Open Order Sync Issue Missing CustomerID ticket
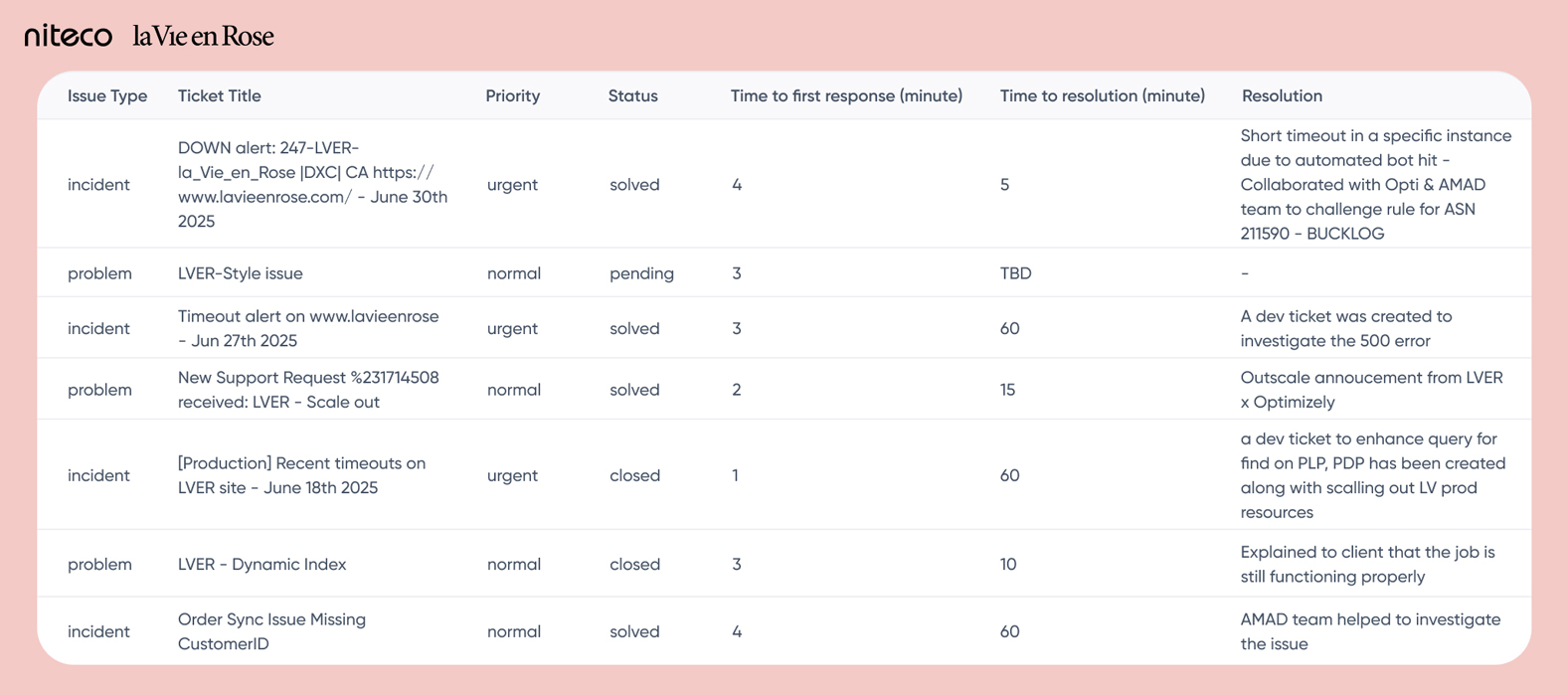The width and height of the screenshot is (1568, 695). [x=271, y=631]
